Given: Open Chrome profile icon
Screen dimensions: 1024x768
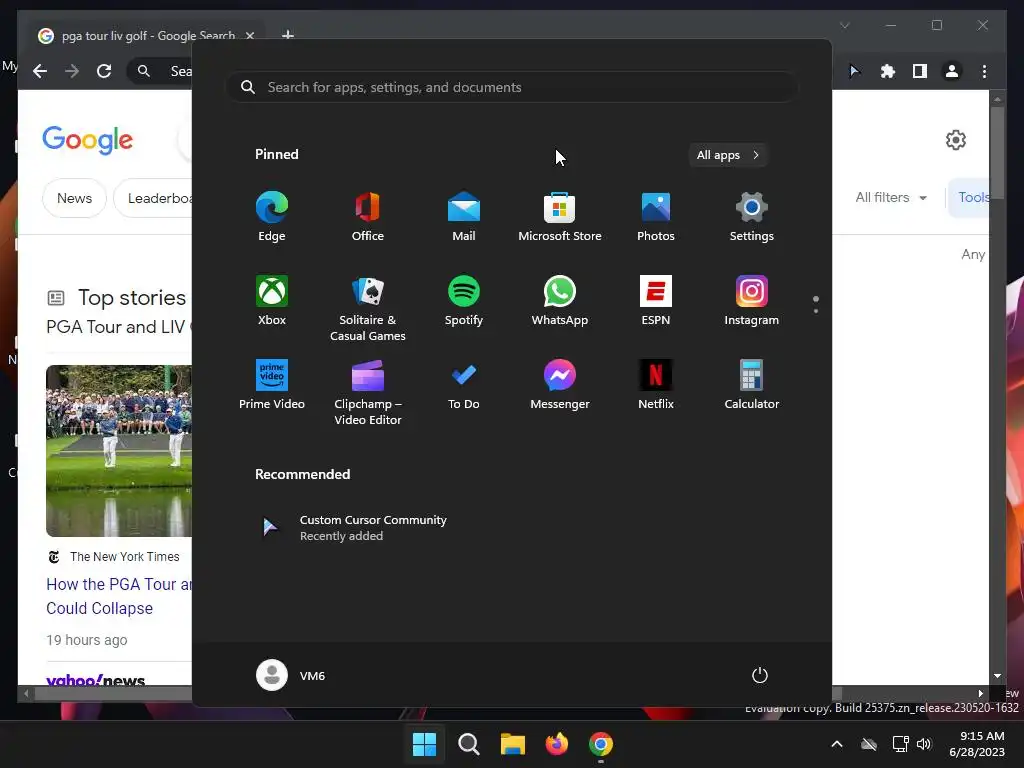Looking at the screenshot, I should pos(952,71).
